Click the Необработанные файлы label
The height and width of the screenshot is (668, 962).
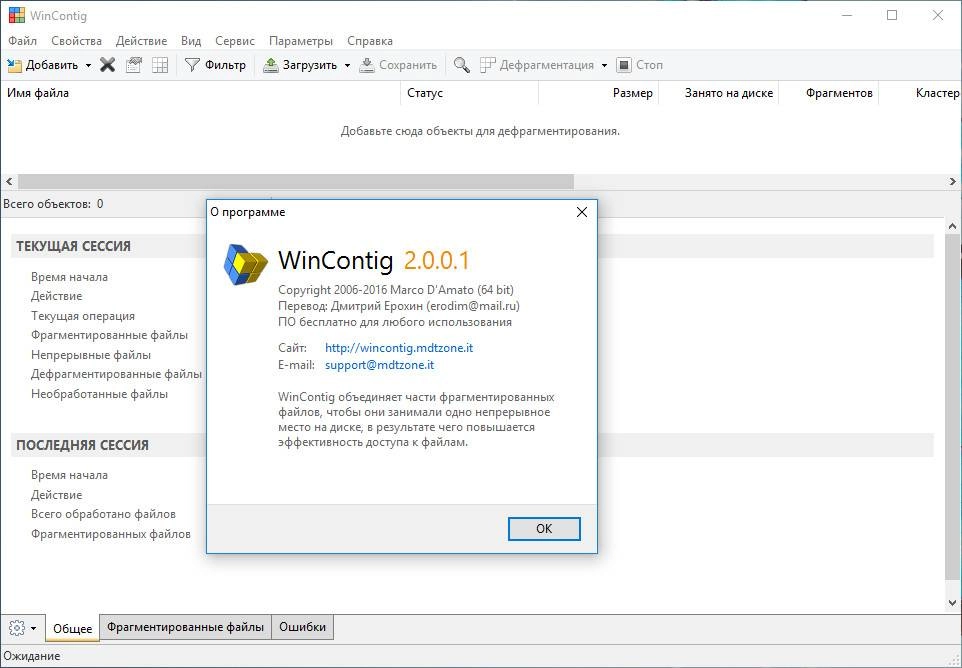click(x=99, y=394)
